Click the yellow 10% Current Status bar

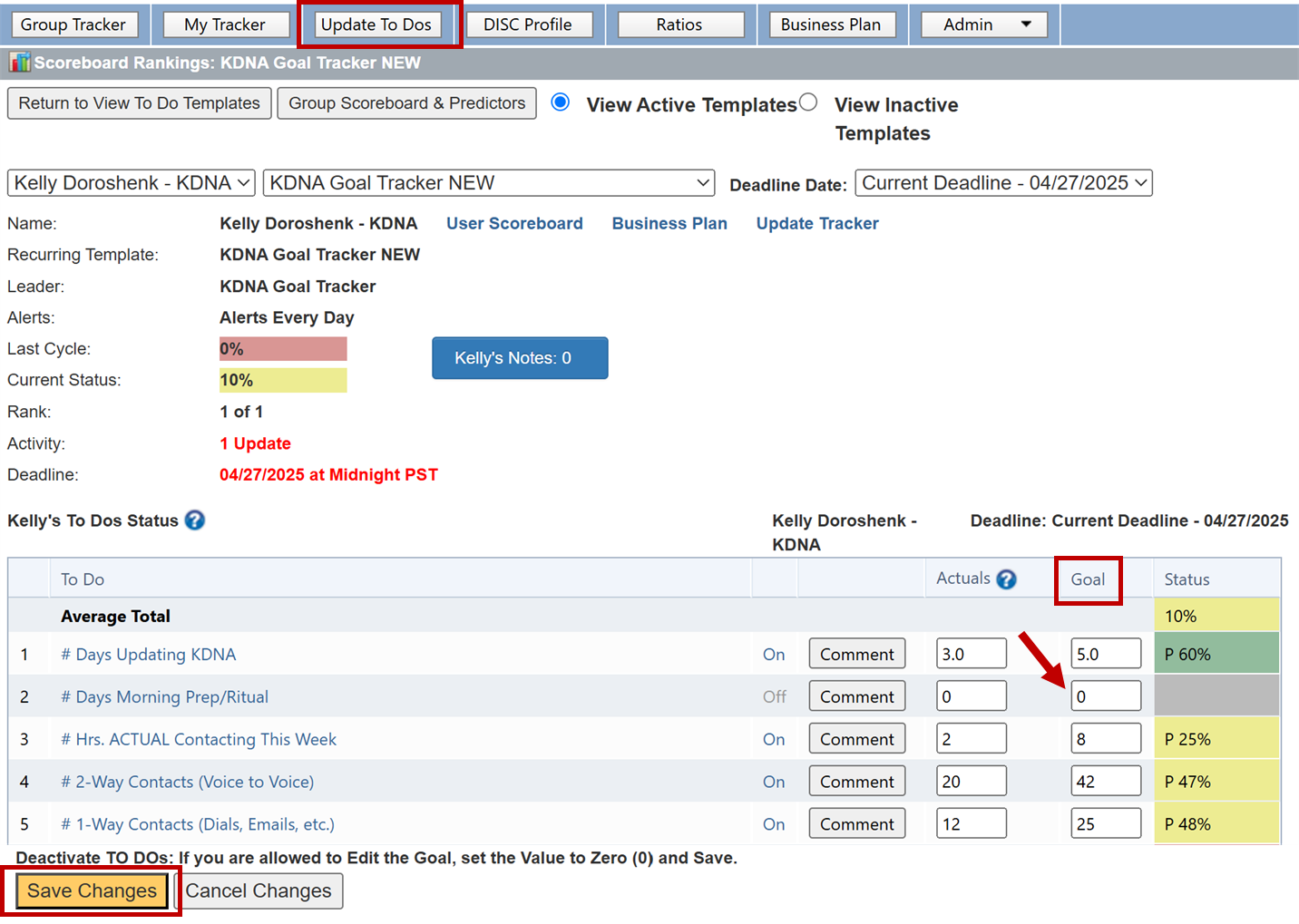(283, 381)
